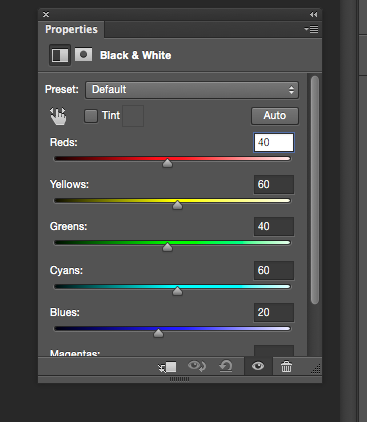Click the Reds label
Image resolution: width=367 pixels, height=422 pixels.
click(x=64, y=143)
